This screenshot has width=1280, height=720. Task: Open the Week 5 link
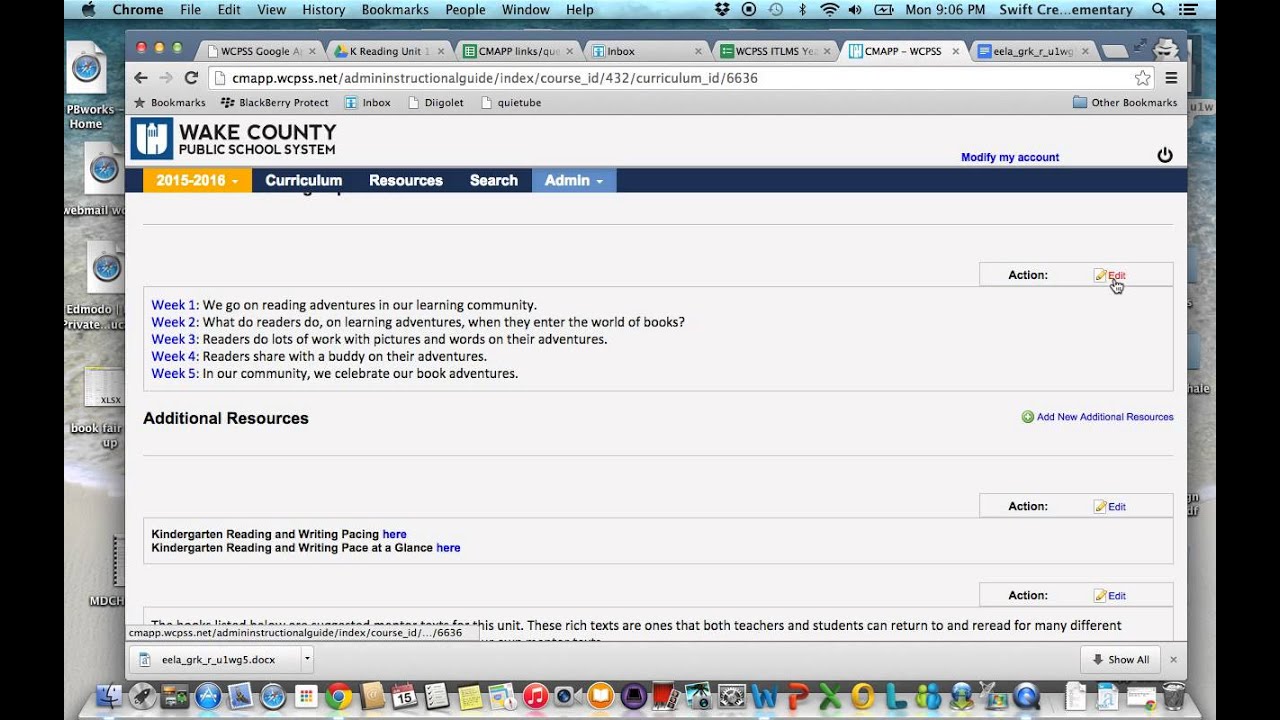[174, 373]
